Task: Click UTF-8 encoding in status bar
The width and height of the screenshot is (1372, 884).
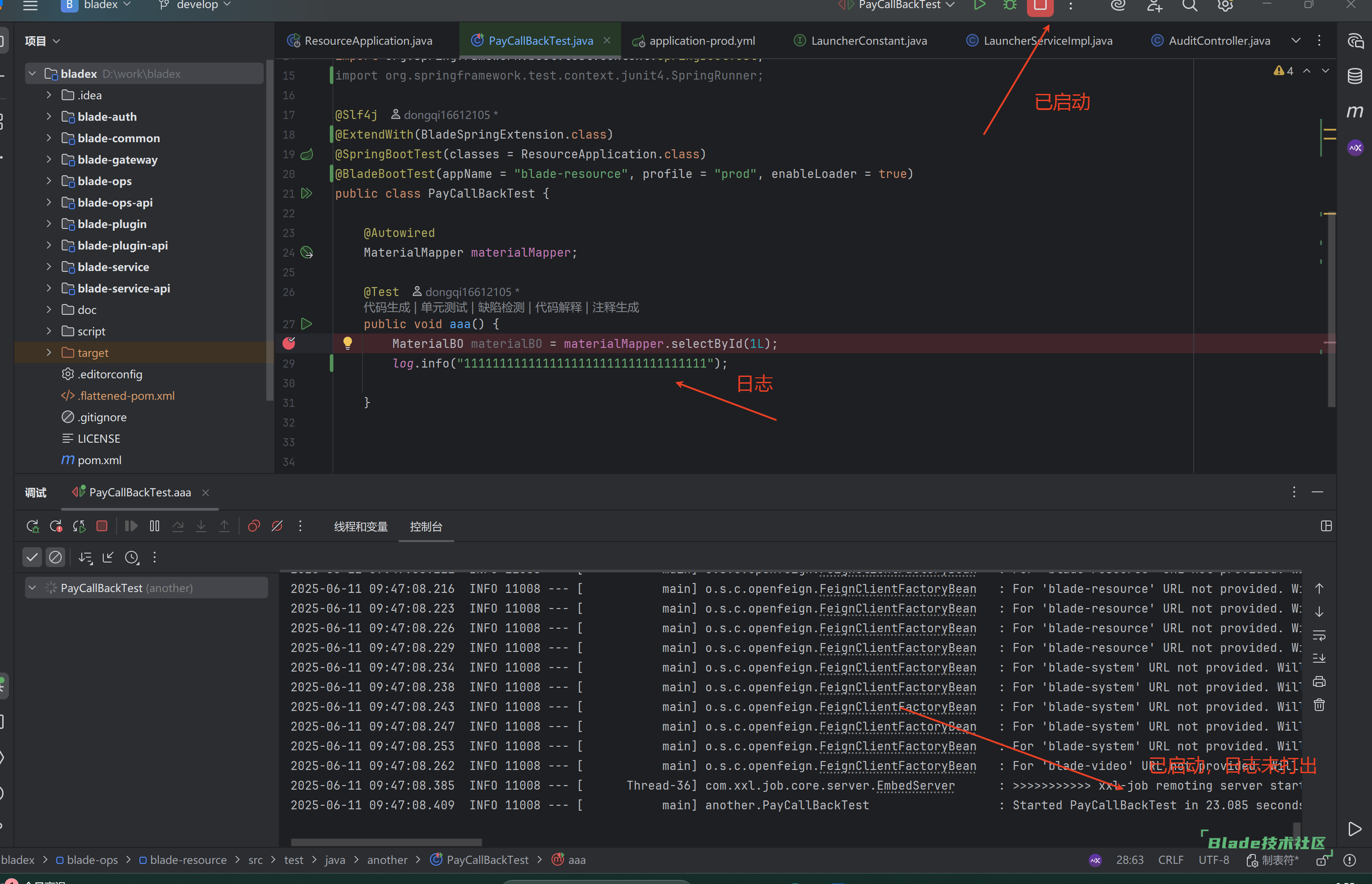Action: pyautogui.click(x=1214, y=860)
